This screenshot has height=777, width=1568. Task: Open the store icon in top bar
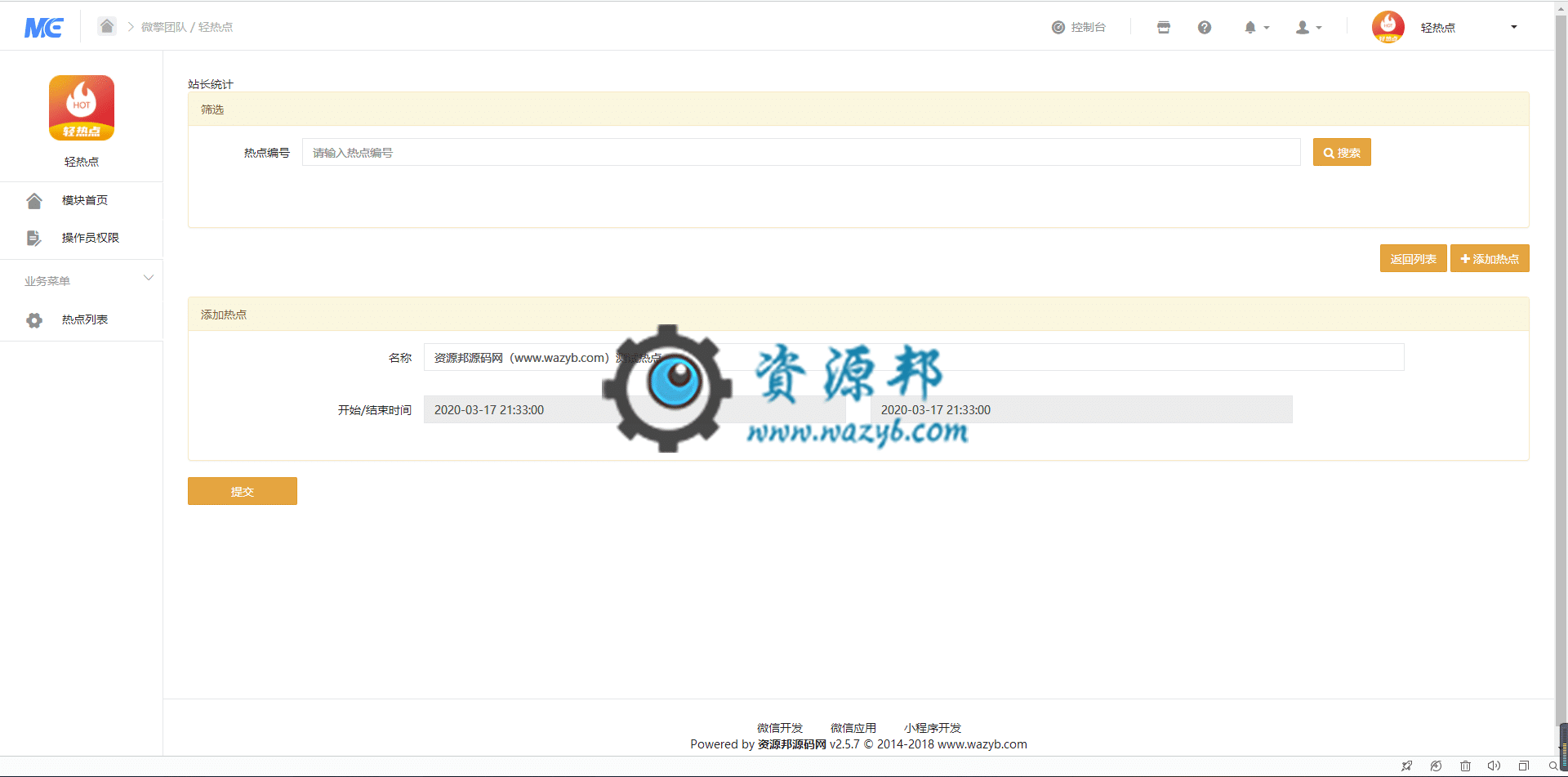(x=1164, y=28)
